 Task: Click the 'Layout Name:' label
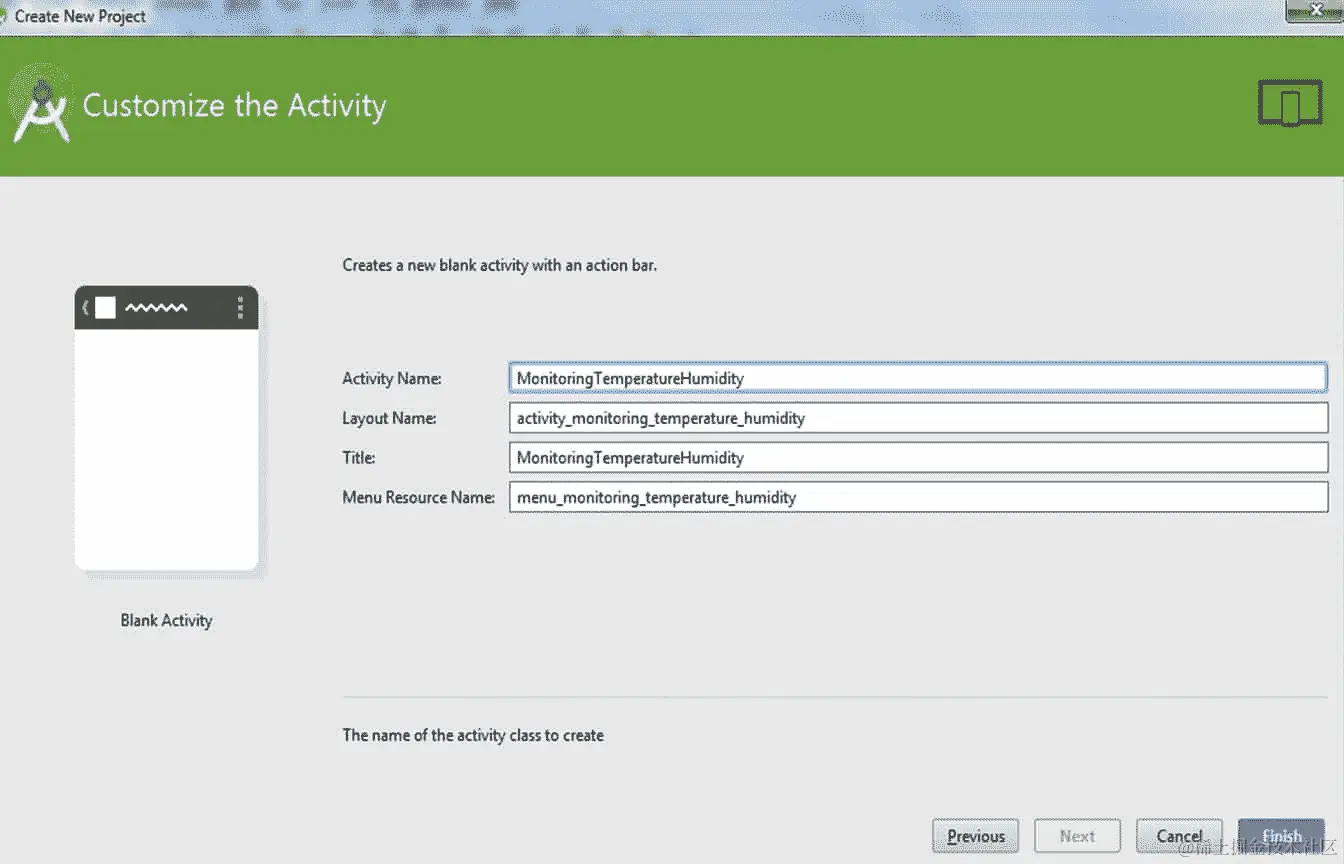point(389,418)
